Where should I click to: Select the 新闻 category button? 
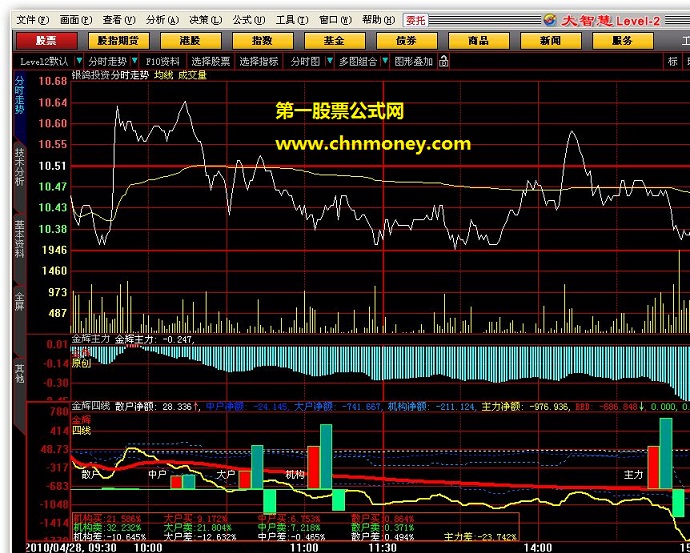(x=551, y=41)
